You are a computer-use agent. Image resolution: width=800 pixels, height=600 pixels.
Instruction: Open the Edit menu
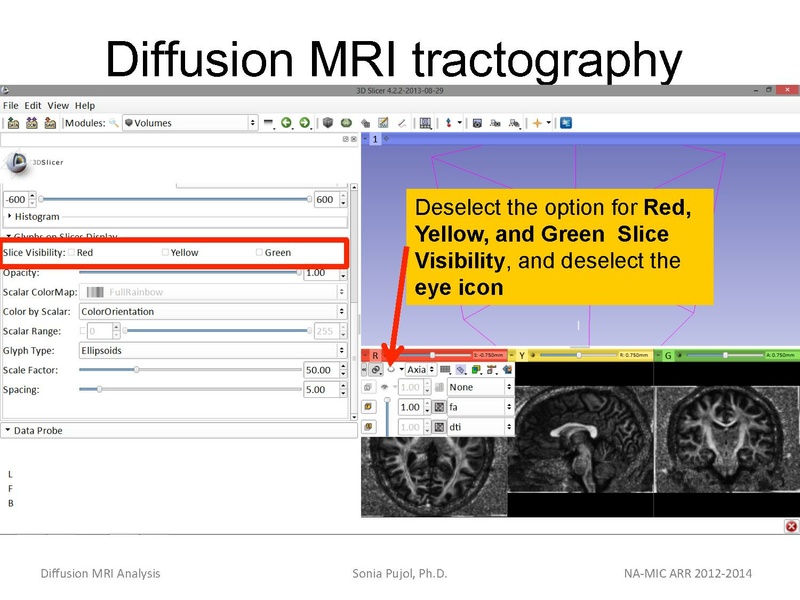[33, 106]
